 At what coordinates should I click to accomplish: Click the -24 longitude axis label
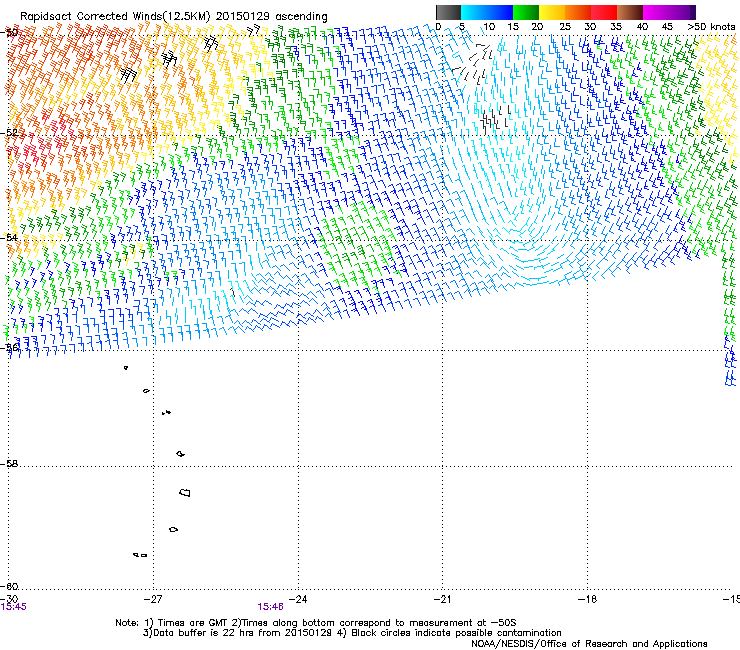coord(298,599)
